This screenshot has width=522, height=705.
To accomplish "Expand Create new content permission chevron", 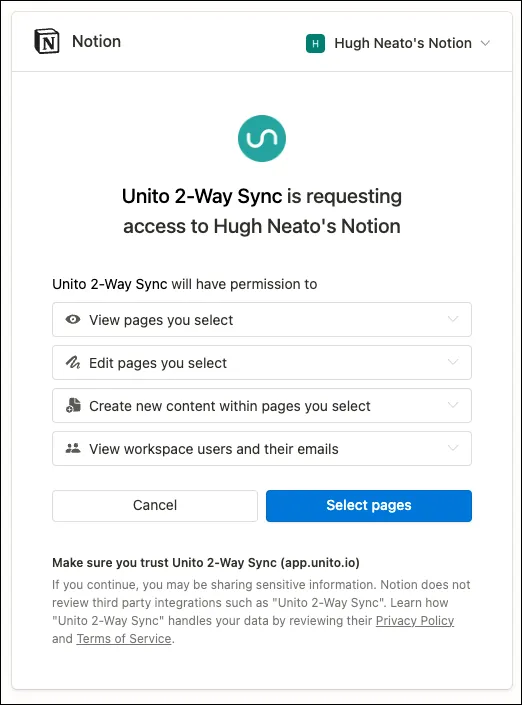I will (453, 405).
